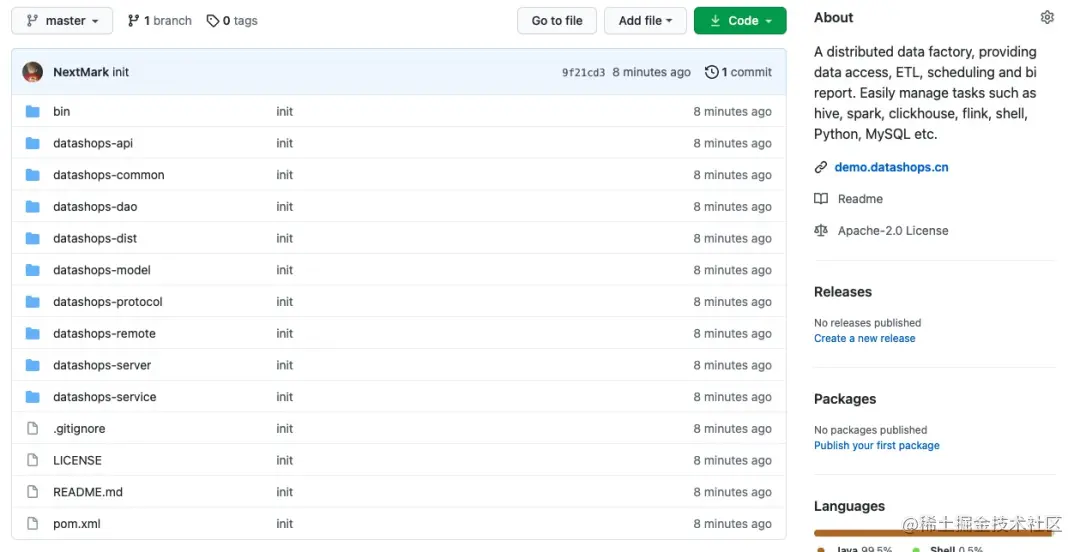1080x552 pixels.
Task: Open the datashops-remote folder
Action: pyautogui.click(x=105, y=334)
